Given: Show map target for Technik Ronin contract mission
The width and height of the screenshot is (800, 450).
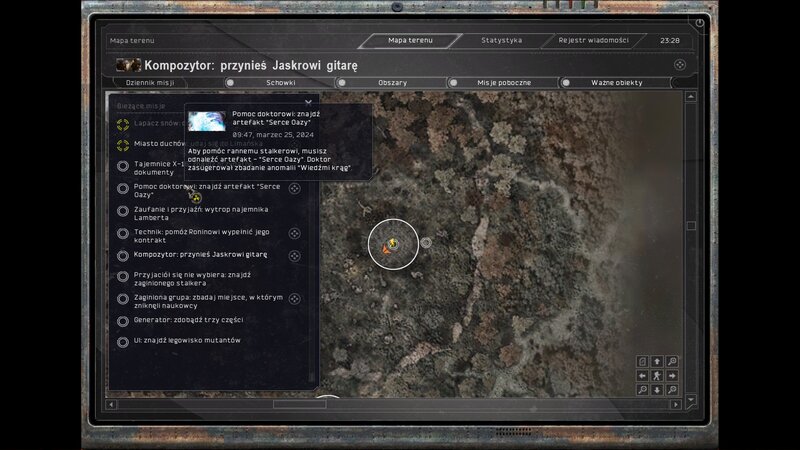Looking at the screenshot, I should [294, 233].
